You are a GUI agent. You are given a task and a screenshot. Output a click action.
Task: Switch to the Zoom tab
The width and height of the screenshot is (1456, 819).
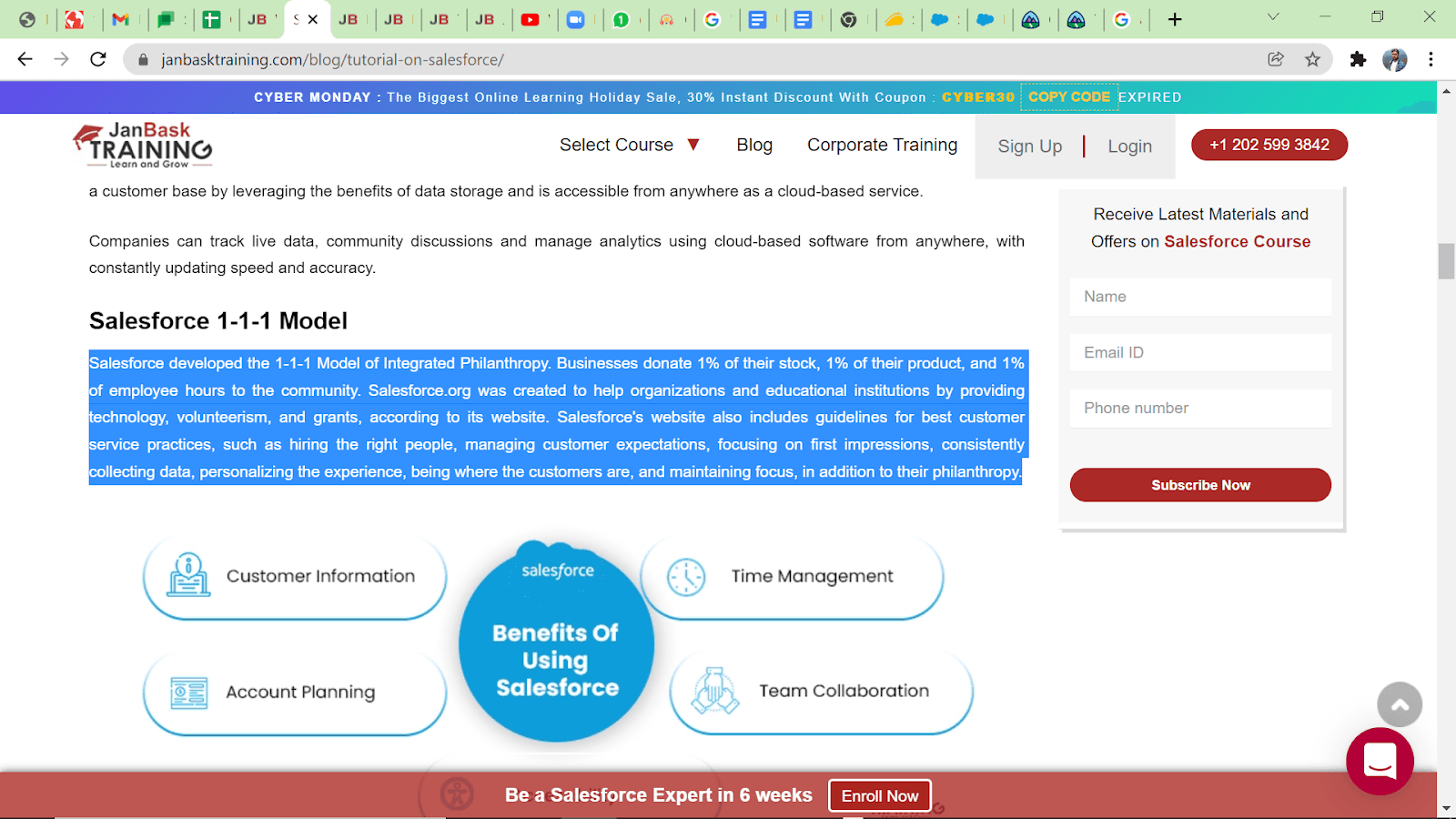[575, 19]
